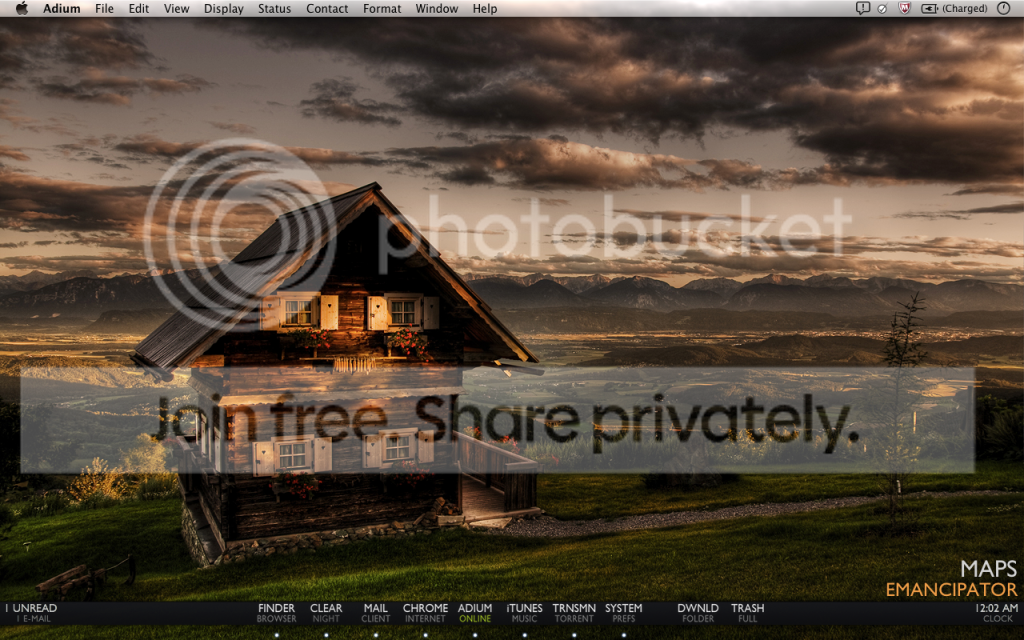
Task: Open Finder Browser from the dock
Action: tap(276, 613)
